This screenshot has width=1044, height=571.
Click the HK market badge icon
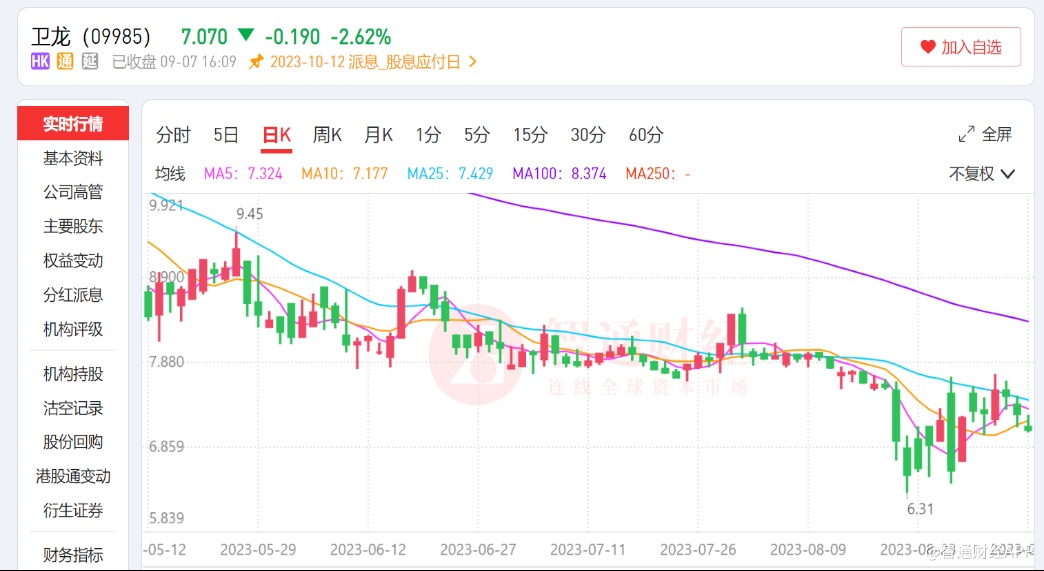pos(40,62)
